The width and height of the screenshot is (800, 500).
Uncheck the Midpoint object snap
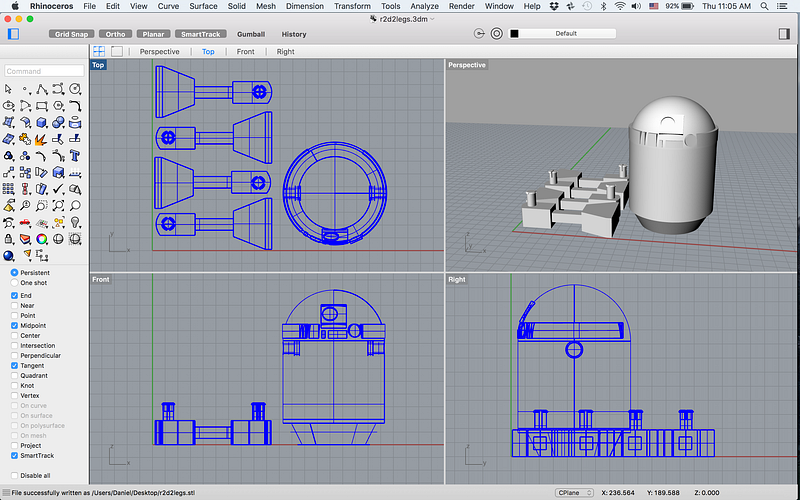click(x=14, y=326)
